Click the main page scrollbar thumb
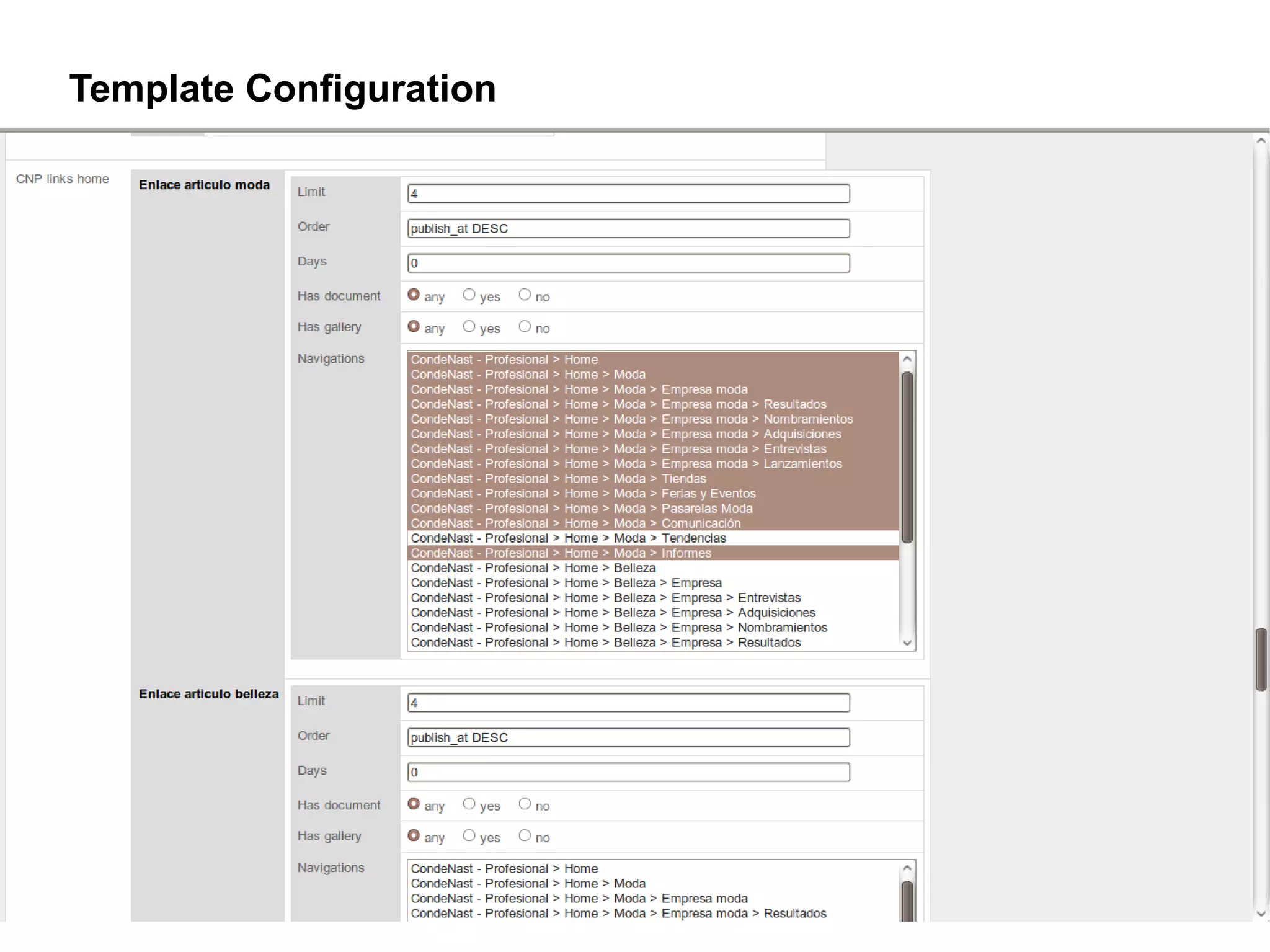This screenshot has height=952, width=1270. pos(1261,659)
